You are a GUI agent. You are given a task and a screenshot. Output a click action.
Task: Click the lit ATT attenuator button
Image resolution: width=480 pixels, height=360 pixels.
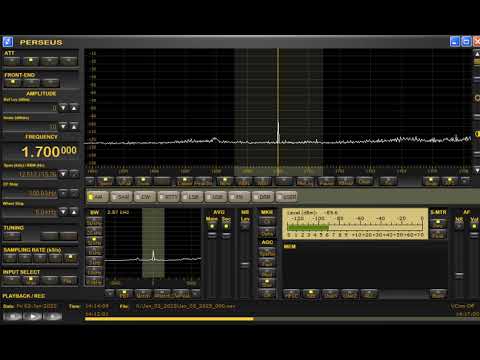click(31, 61)
